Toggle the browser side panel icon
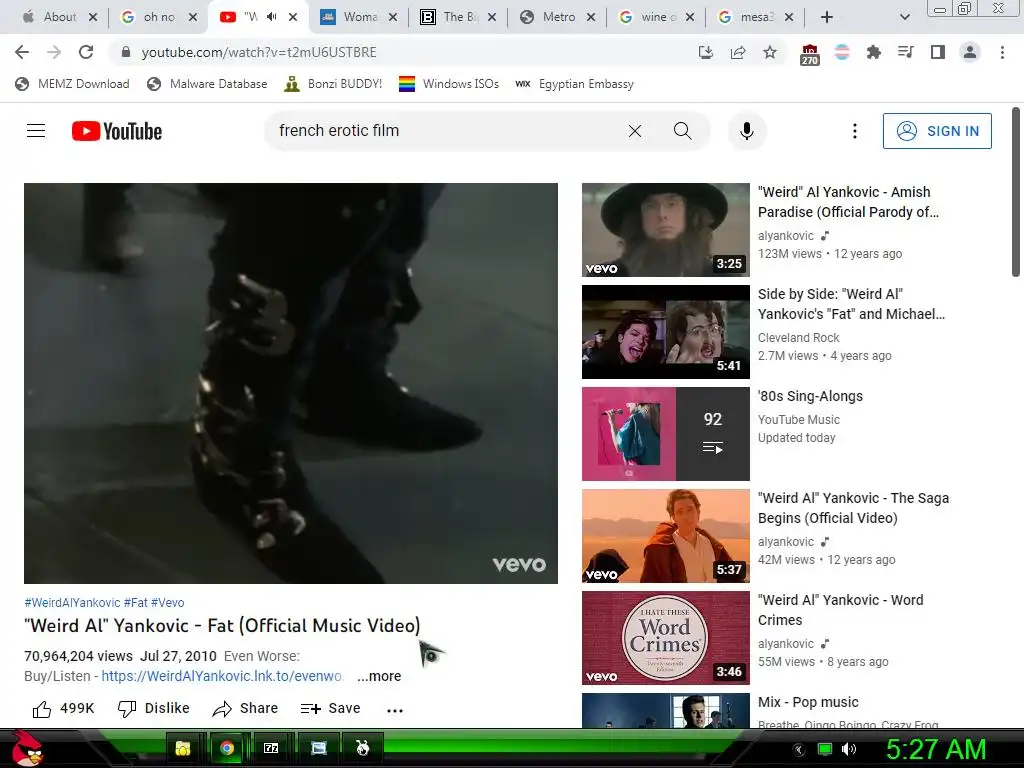This screenshot has height=768, width=1024. (x=938, y=52)
